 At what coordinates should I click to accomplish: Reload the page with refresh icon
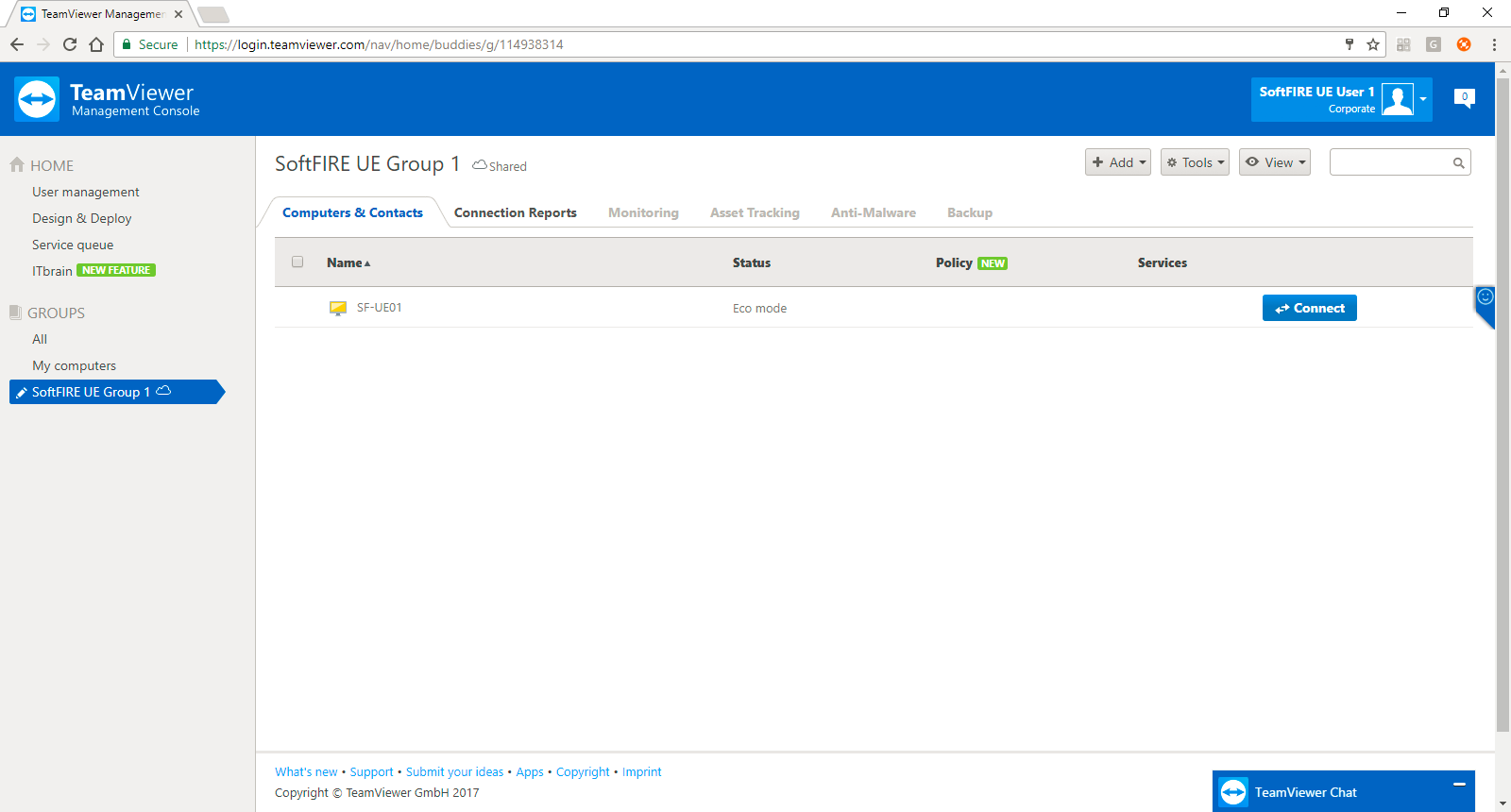(70, 44)
